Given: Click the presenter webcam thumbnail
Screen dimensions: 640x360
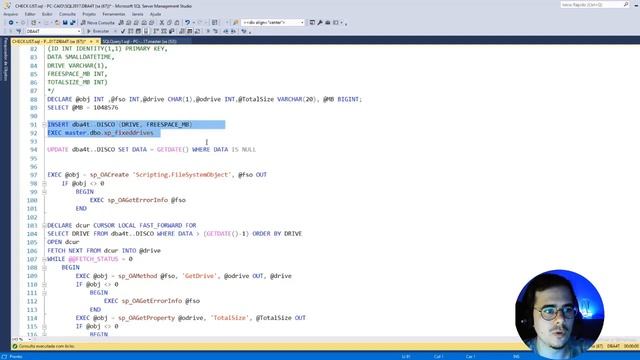Looking at the screenshot, I should pos(560,314).
